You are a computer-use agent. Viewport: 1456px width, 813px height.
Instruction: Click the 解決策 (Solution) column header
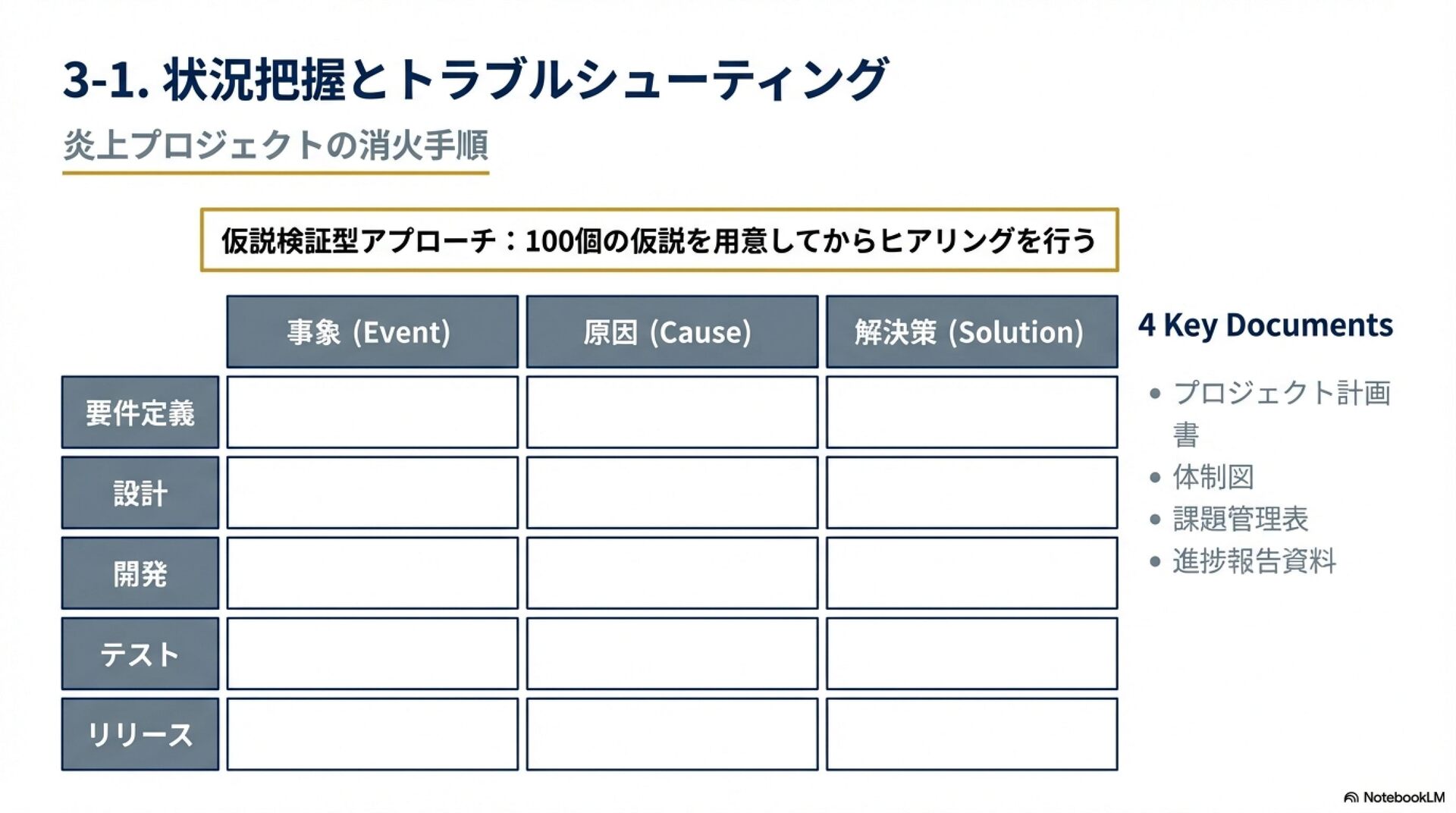click(x=971, y=332)
